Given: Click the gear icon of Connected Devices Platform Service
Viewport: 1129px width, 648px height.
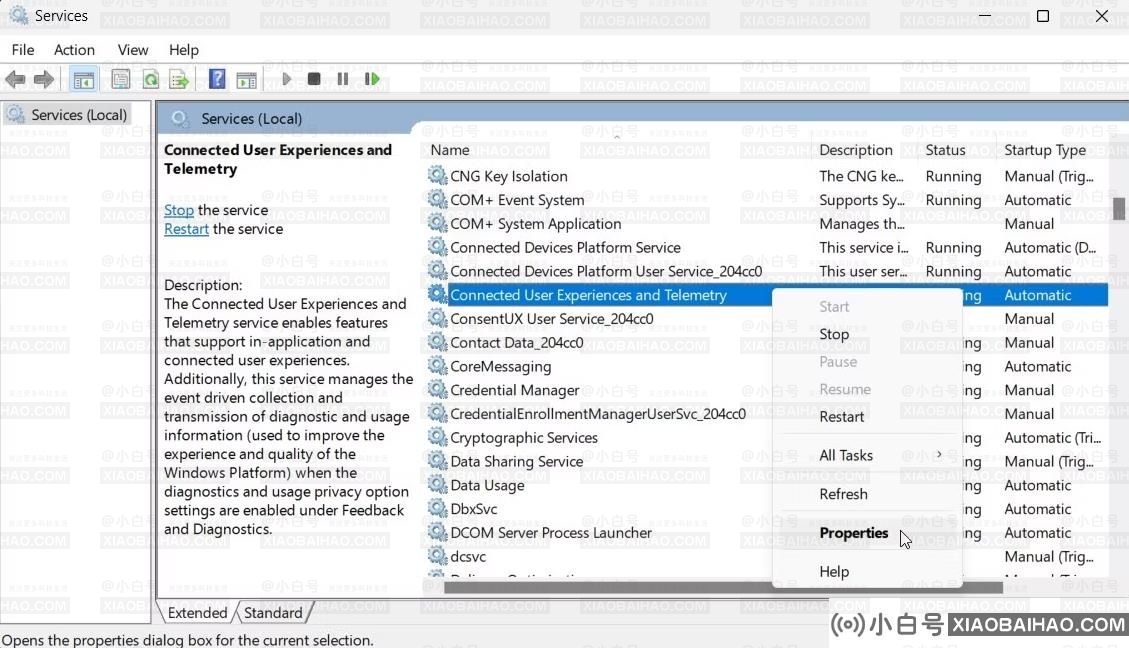Looking at the screenshot, I should [437, 246].
